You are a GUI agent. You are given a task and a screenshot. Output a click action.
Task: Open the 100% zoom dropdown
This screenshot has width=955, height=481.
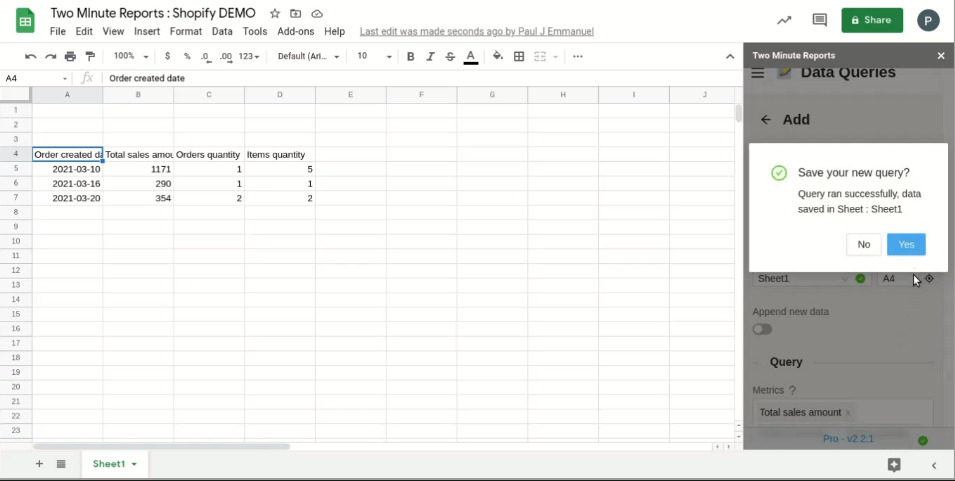point(130,56)
